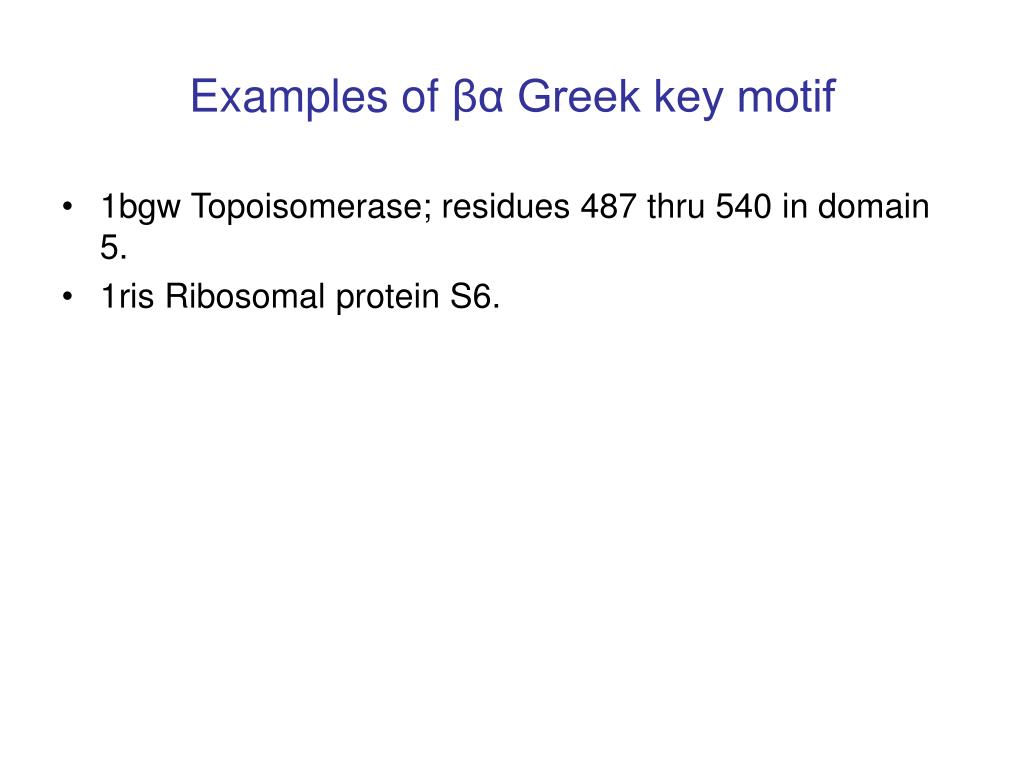Click the '5.' on the wrapped line
1024x768 pixels.
click(114, 248)
